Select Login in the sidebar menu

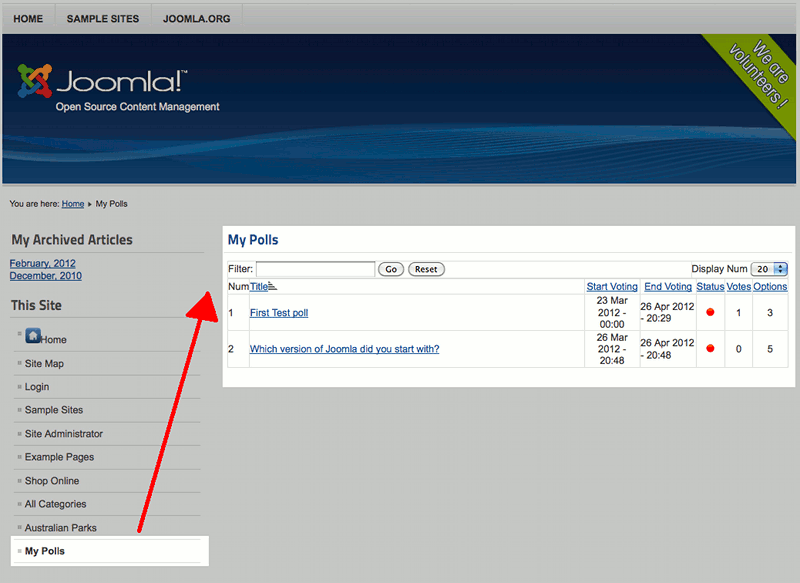click(x=37, y=387)
